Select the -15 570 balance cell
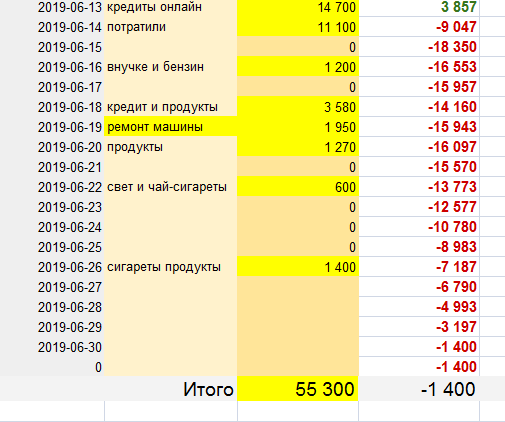Viewport: 505px width, 422px height. point(419,167)
